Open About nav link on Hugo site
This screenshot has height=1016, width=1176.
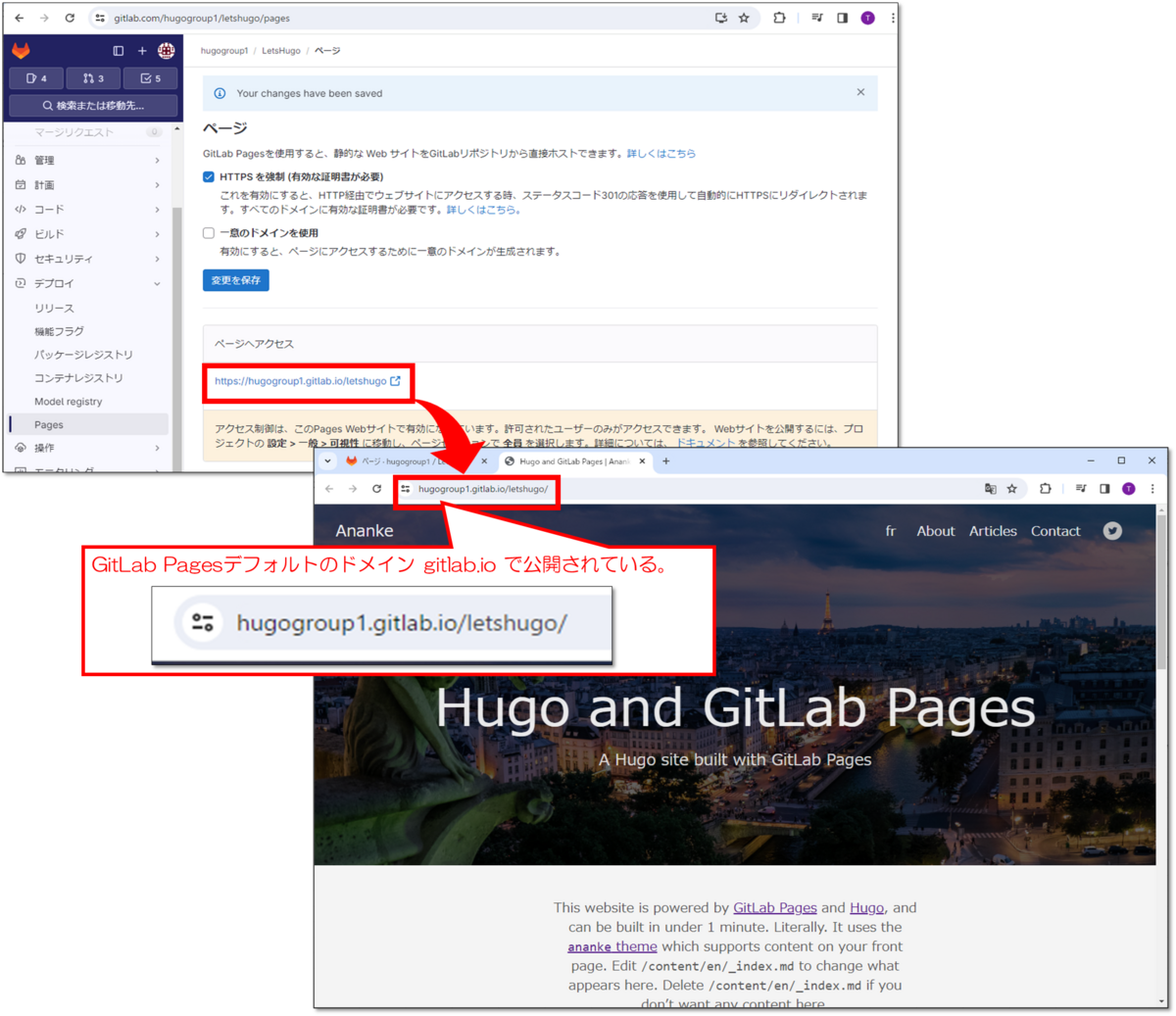(935, 531)
